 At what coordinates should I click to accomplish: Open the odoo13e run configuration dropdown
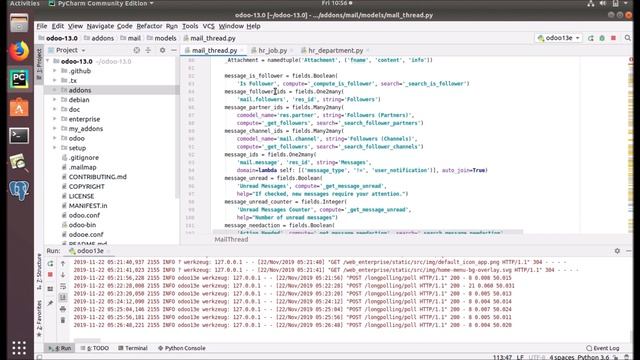click(x=558, y=38)
